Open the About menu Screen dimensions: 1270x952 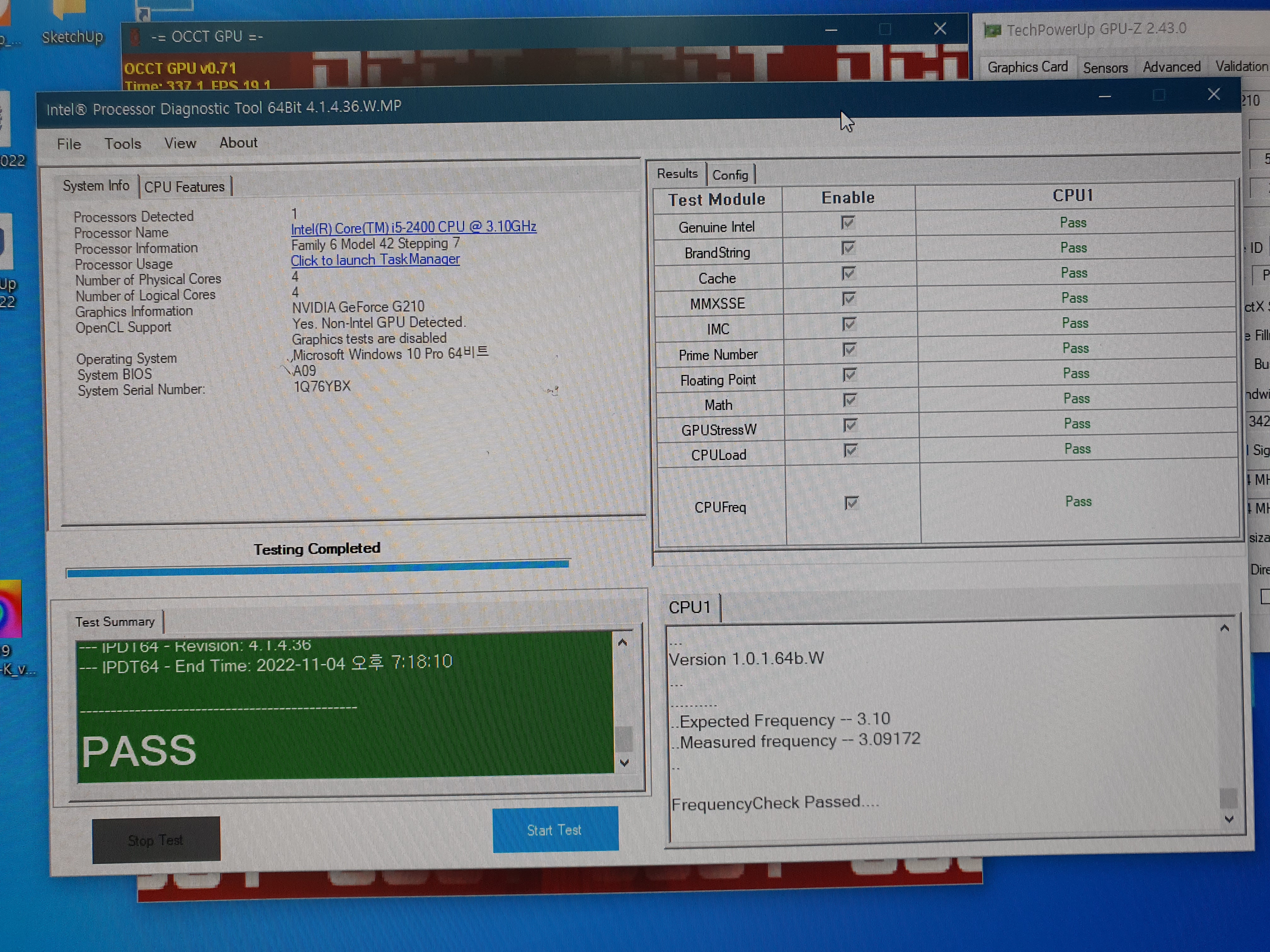(238, 142)
